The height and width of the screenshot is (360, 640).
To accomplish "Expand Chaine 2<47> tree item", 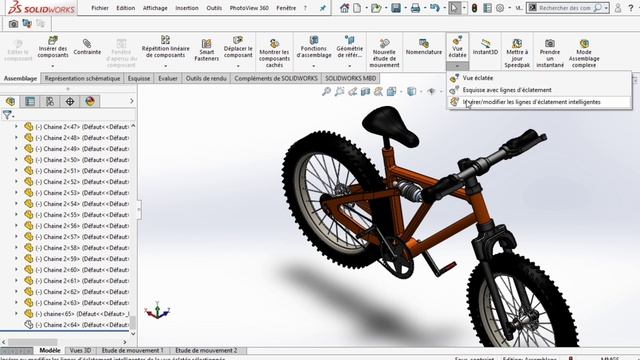I will pyautogui.click(x=16, y=127).
